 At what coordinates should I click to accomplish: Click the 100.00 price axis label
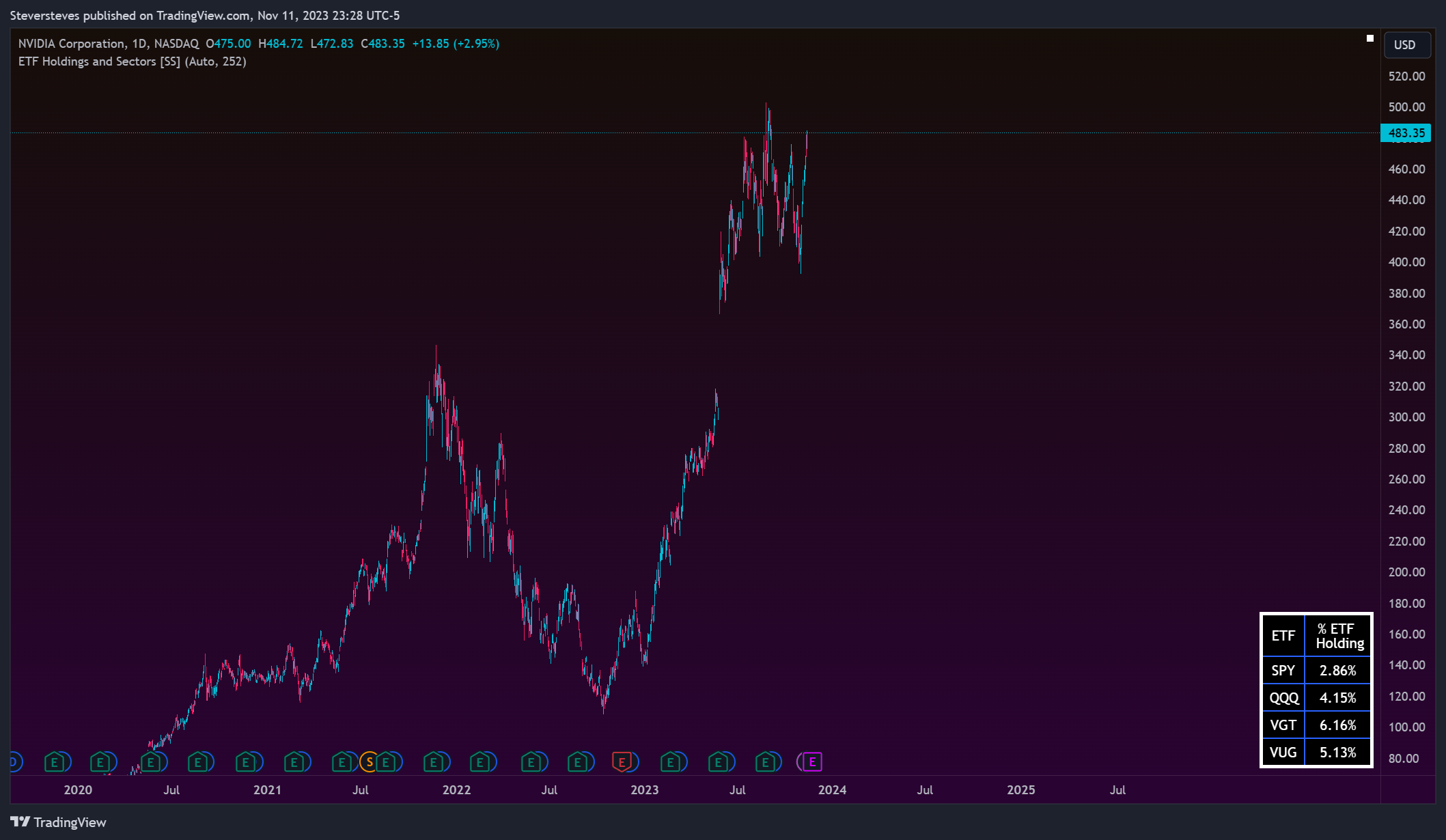(1406, 727)
